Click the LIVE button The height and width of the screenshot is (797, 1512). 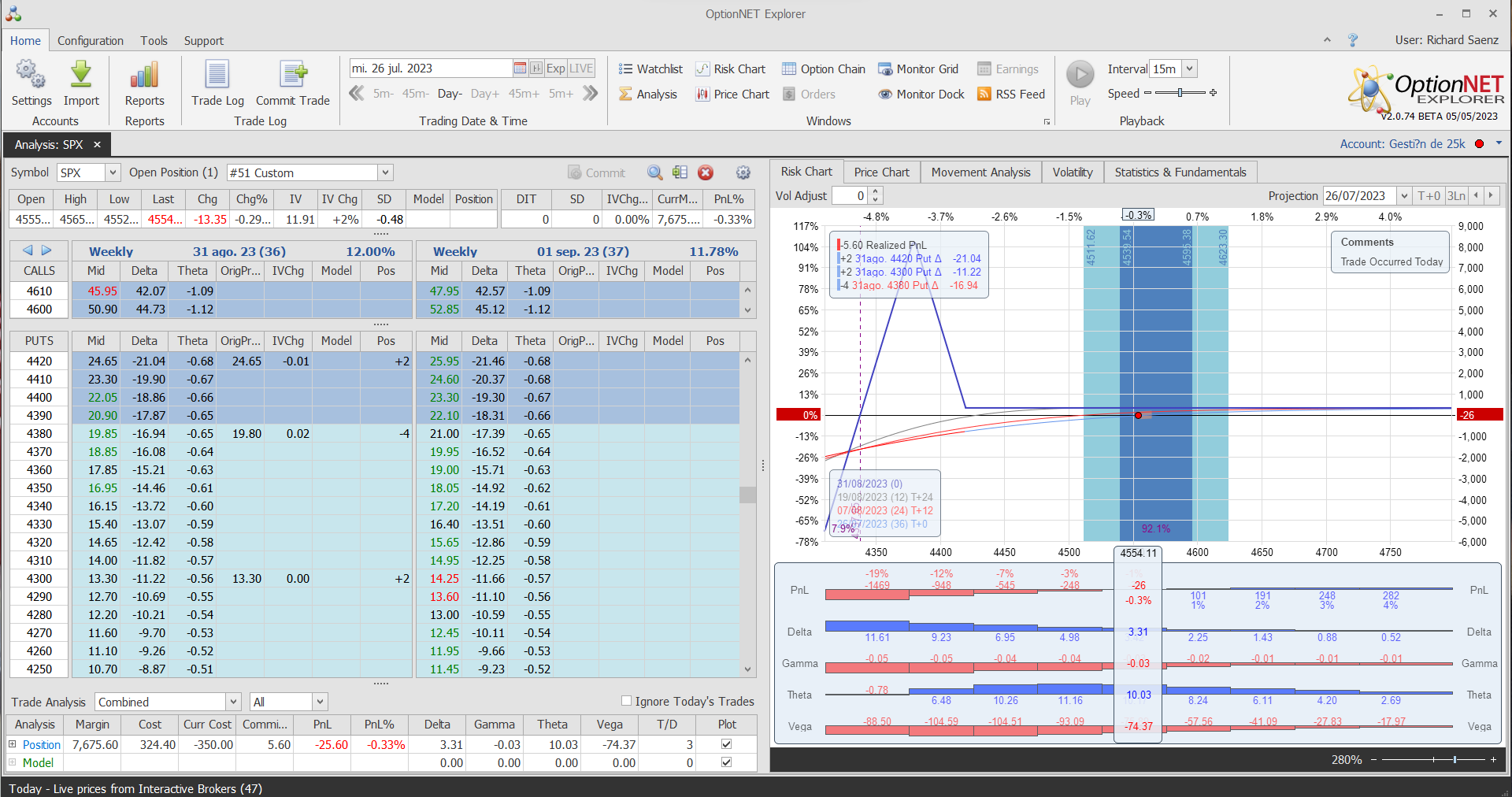[x=581, y=69]
